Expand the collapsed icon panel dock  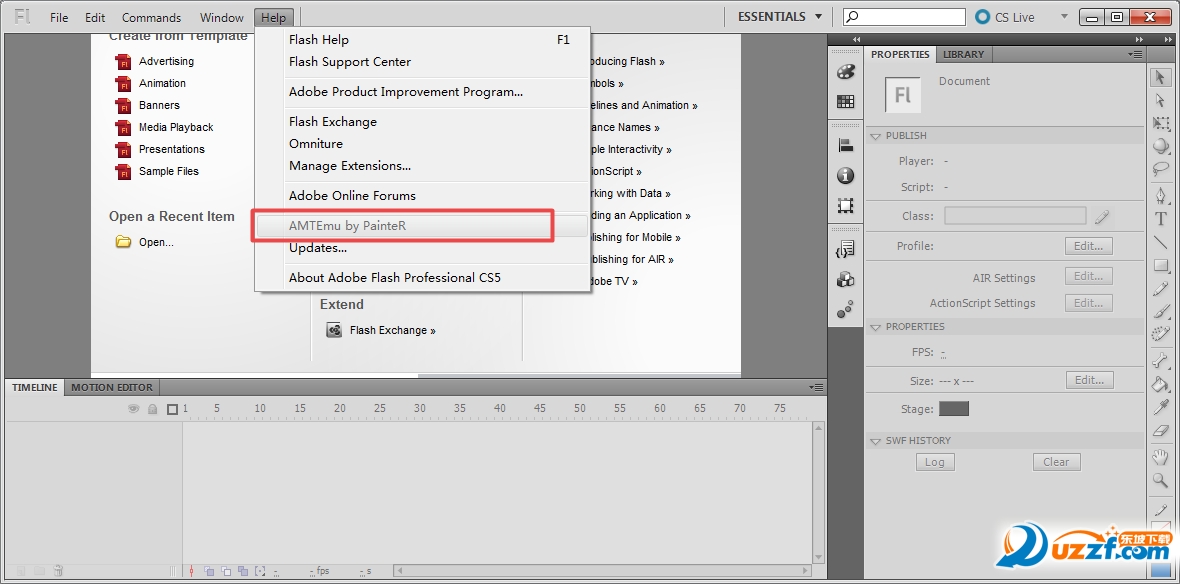tap(856, 39)
